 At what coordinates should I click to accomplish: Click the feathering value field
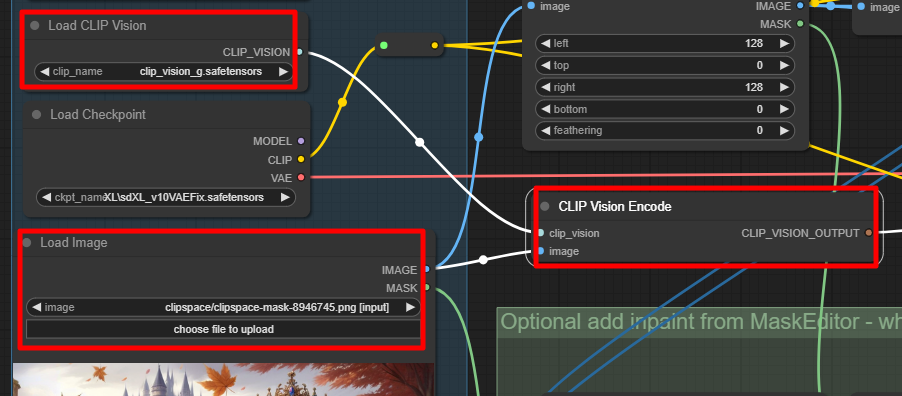[664, 130]
